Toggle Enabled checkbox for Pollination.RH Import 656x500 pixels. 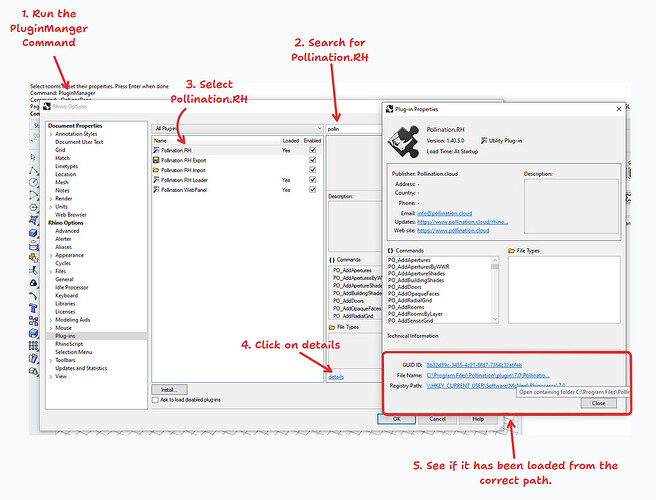pyautogui.click(x=313, y=170)
